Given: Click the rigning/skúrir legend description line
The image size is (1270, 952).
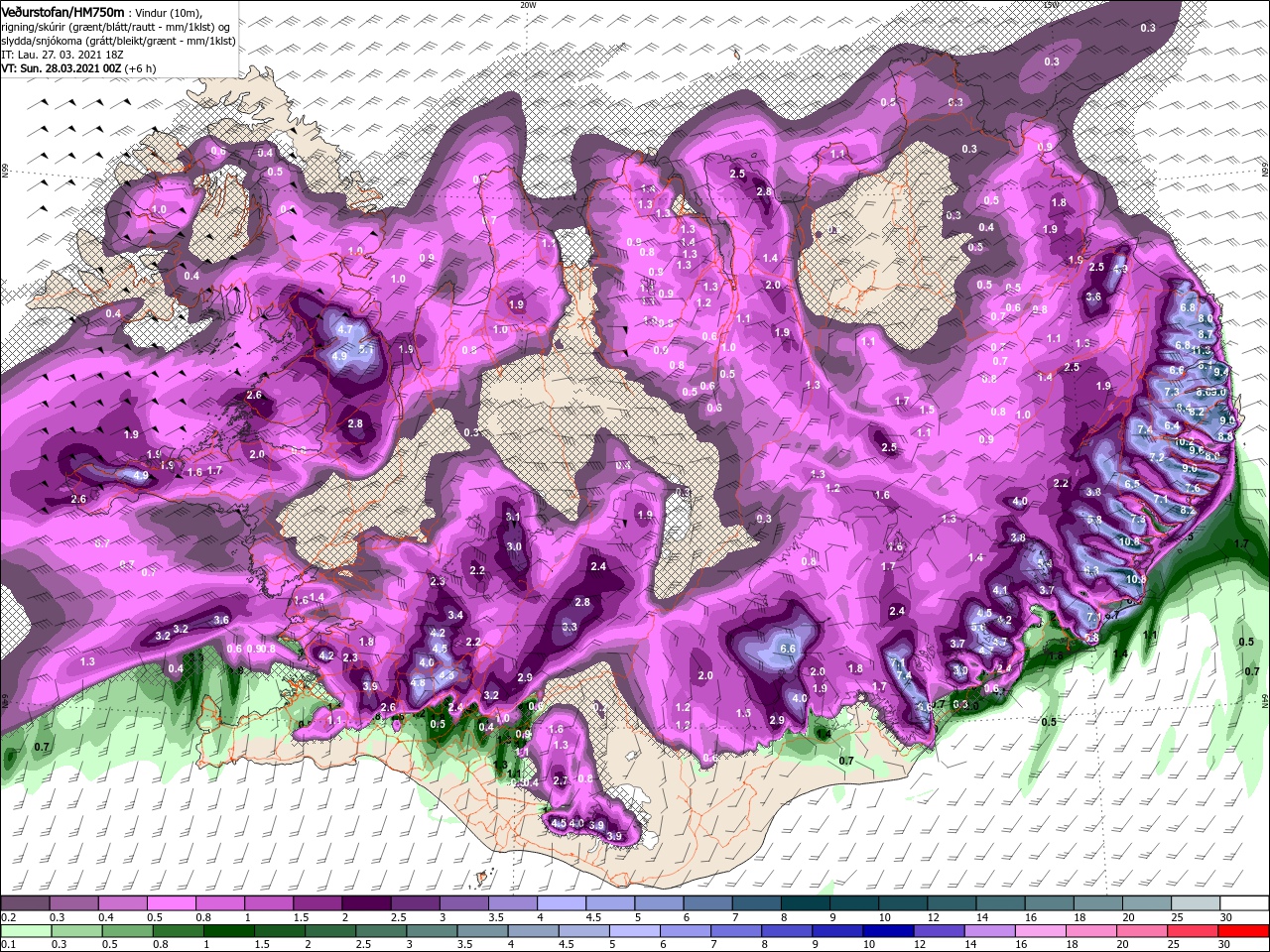Looking at the screenshot, I should [x=117, y=26].
